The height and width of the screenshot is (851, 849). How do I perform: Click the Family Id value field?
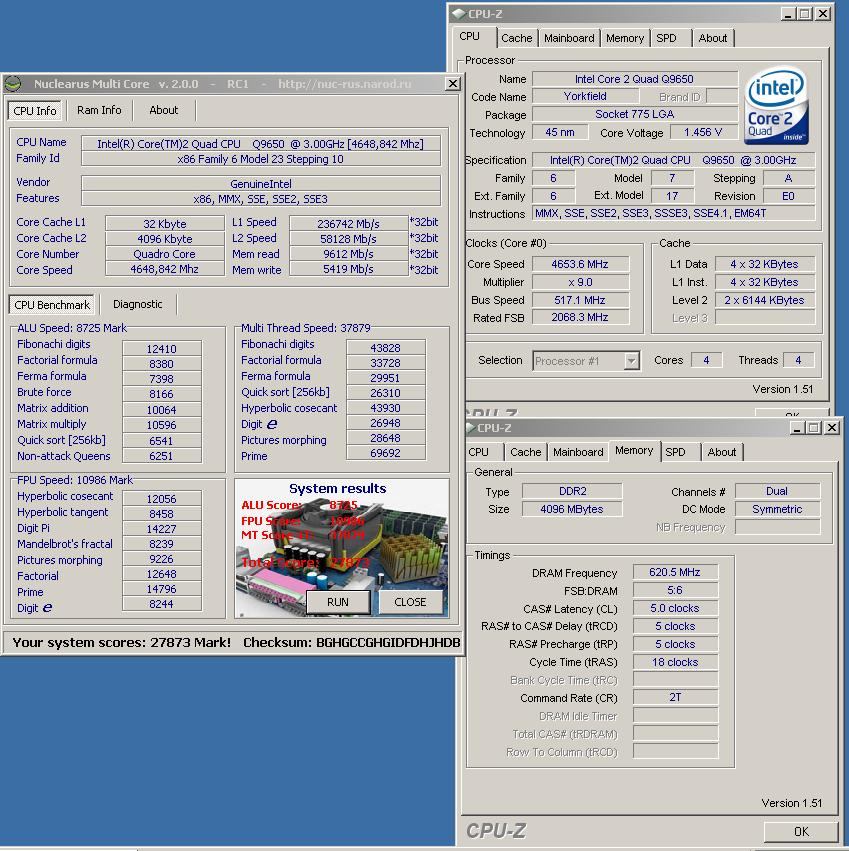tap(261, 159)
